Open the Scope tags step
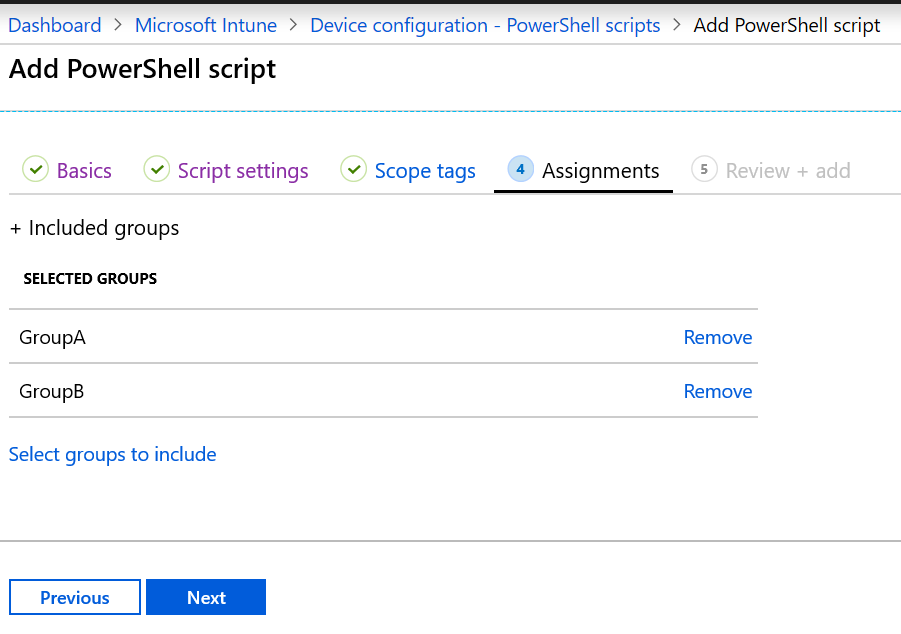 [424, 170]
